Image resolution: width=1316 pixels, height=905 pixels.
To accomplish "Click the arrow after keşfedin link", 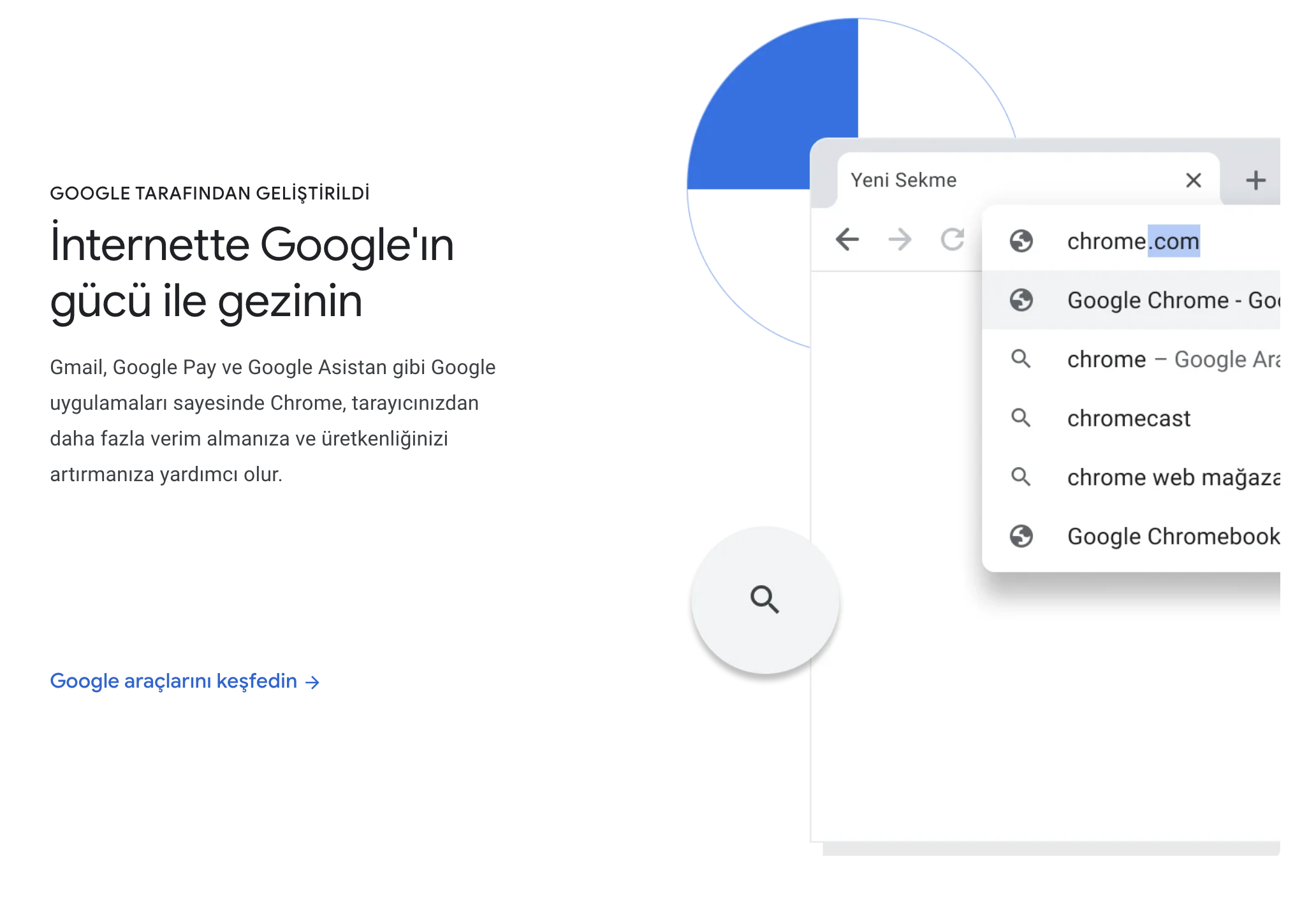I will click(x=312, y=683).
